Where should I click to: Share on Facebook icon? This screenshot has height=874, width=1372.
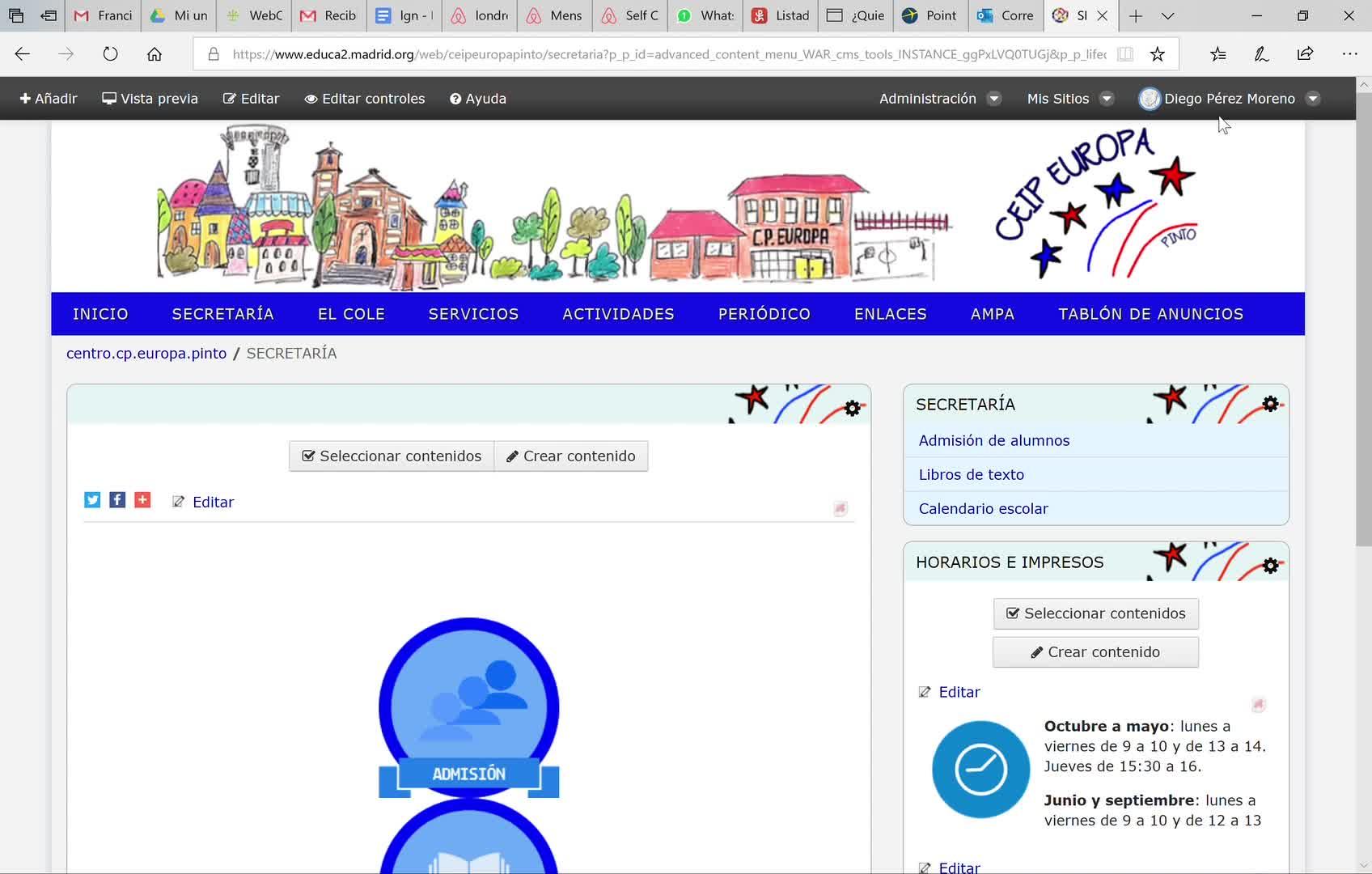coord(117,500)
